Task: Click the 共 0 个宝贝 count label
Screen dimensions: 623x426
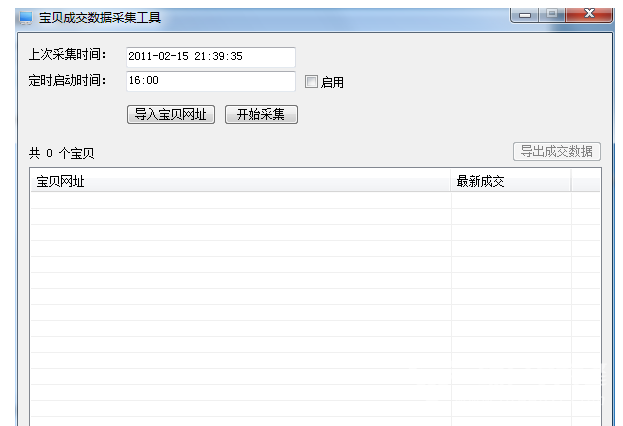Action: [62, 154]
